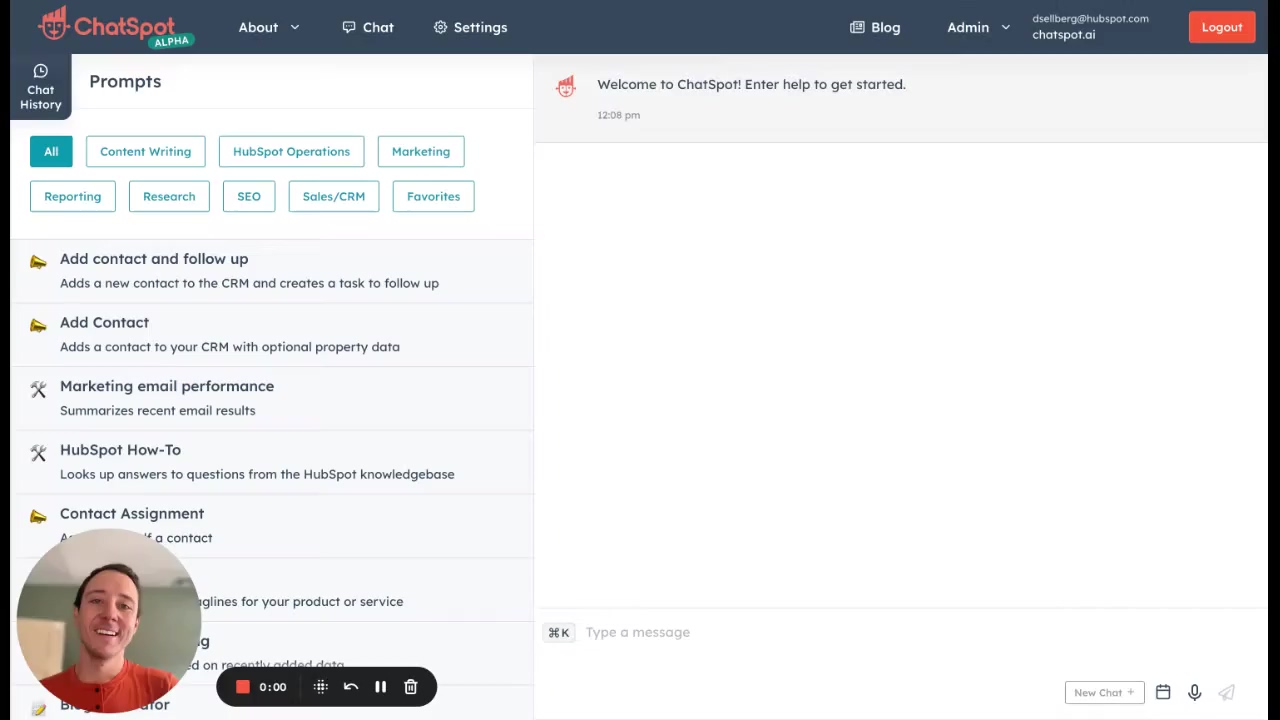The width and height of the screenshot is (1280, 720).
Task: Click the Settings gear icon
Action: point(440,27)
